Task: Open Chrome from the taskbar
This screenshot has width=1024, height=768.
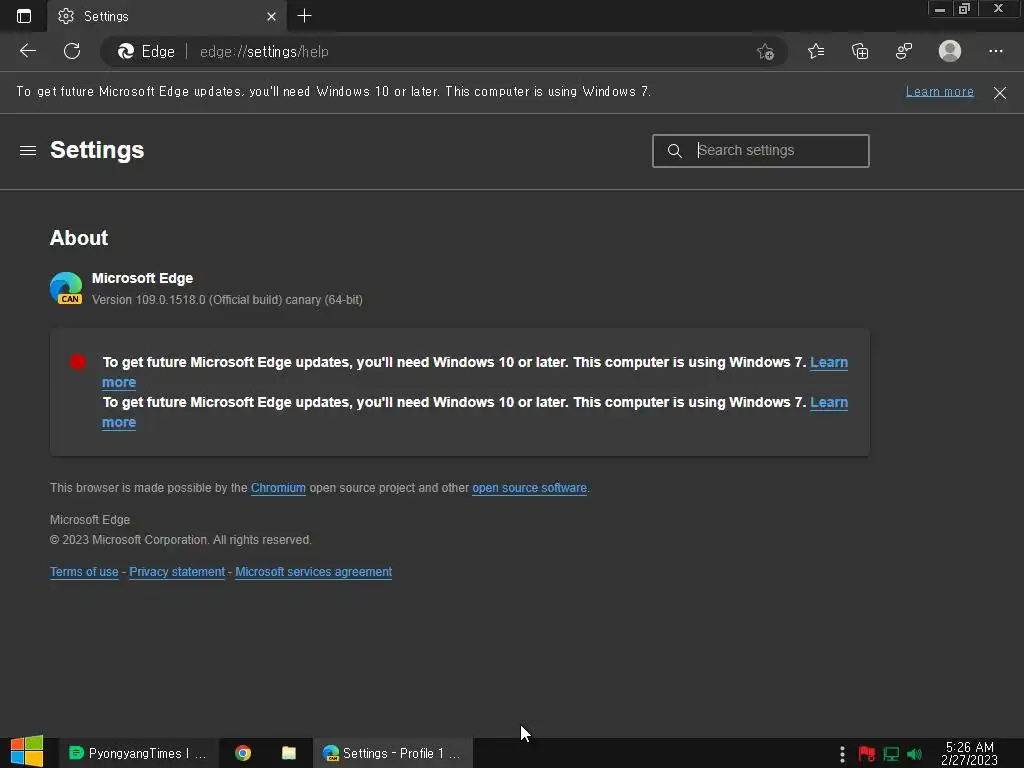Action: point(243,754)
